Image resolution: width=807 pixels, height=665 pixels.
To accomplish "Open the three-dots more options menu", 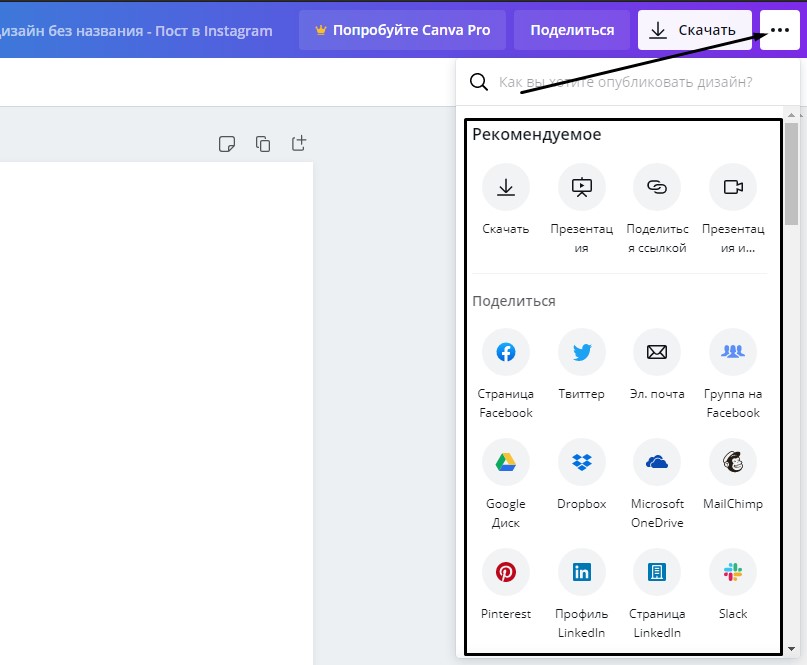I will click(779, 30).
